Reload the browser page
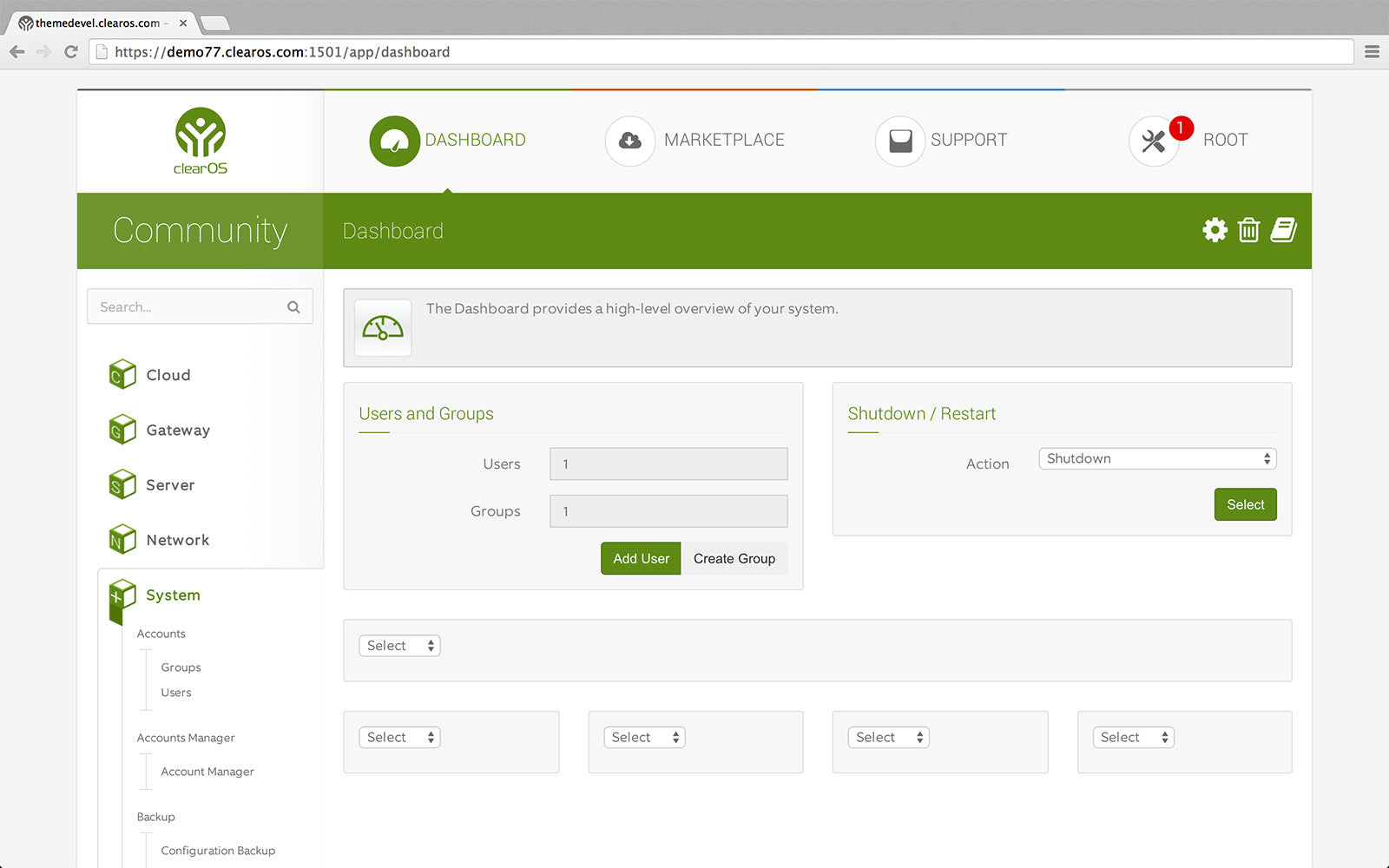The image size is (1389, 868). click(71, 52)
